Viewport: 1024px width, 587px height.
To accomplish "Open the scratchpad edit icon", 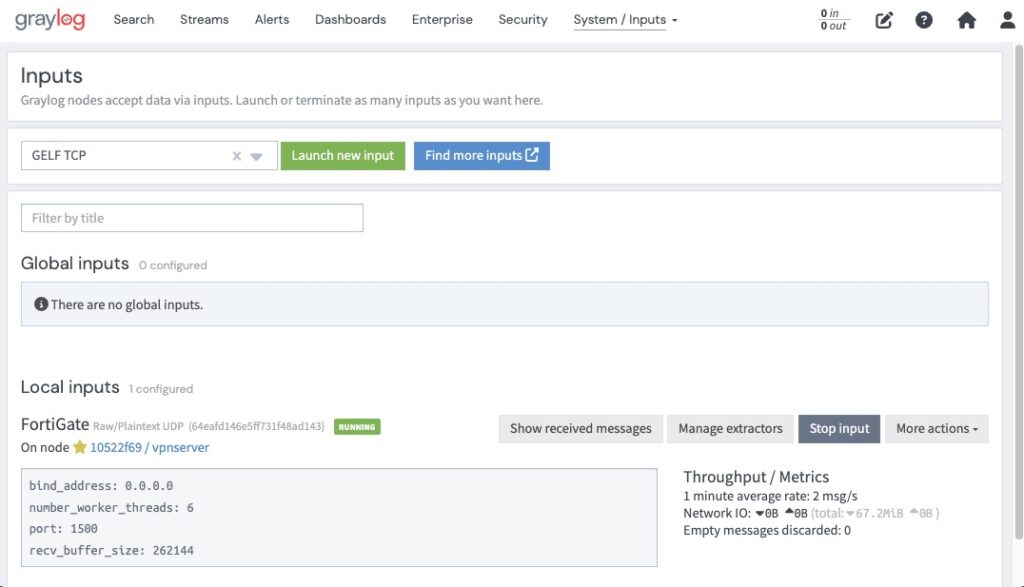I will 884,20.
